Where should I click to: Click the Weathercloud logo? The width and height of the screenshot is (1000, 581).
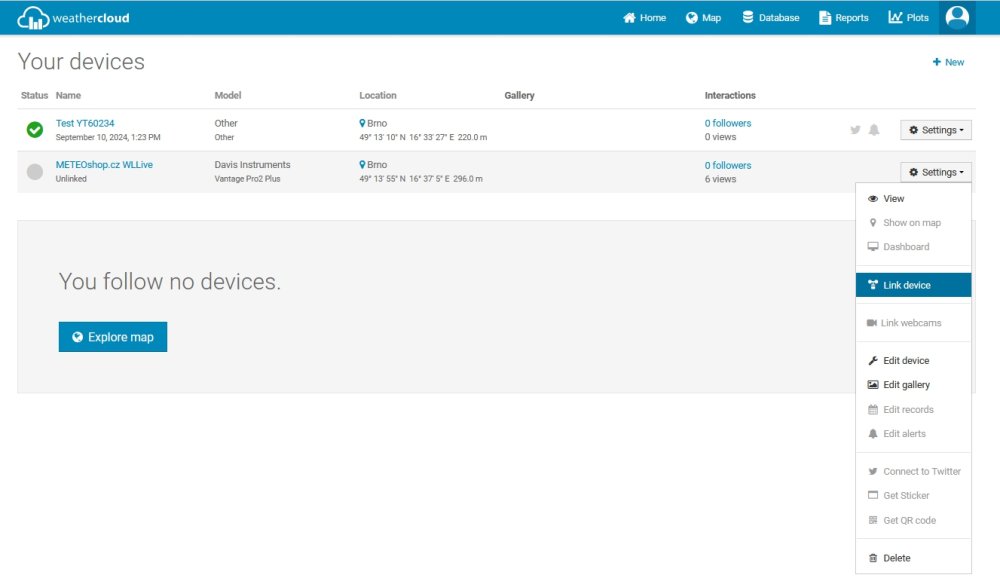pos(74,18)
